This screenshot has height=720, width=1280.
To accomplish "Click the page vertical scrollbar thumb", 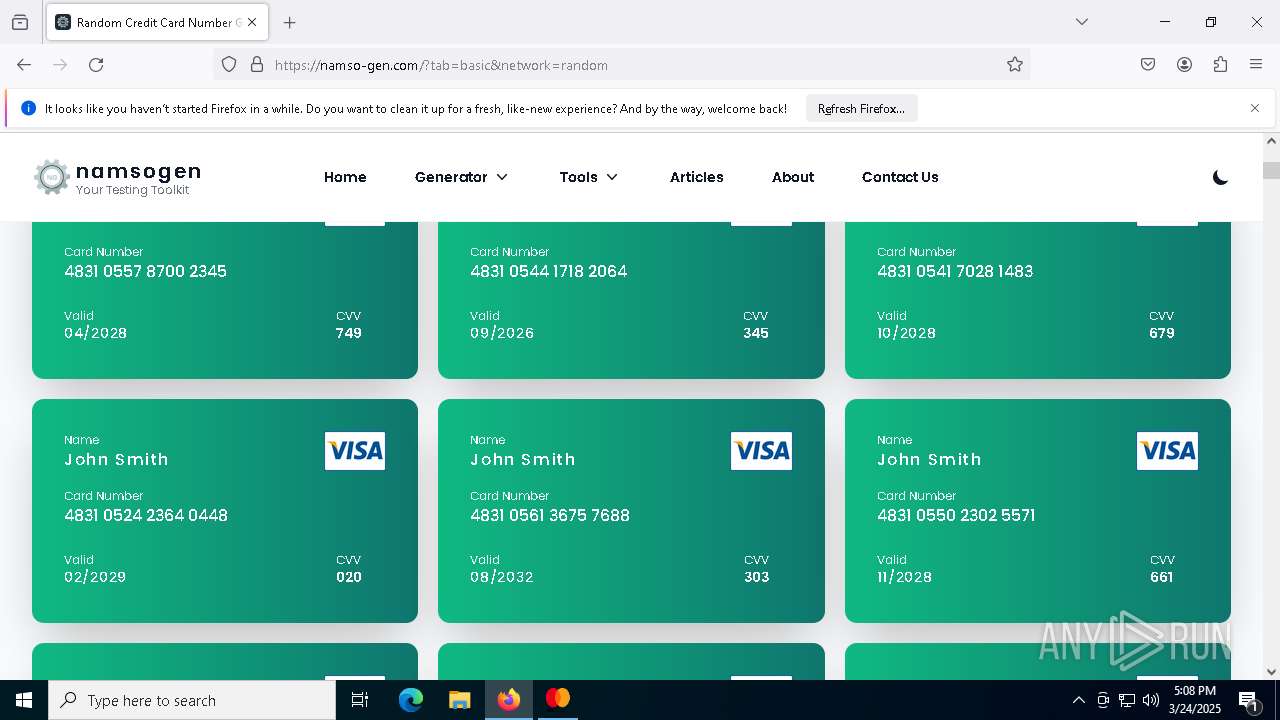I will (x=1271, y=171).
